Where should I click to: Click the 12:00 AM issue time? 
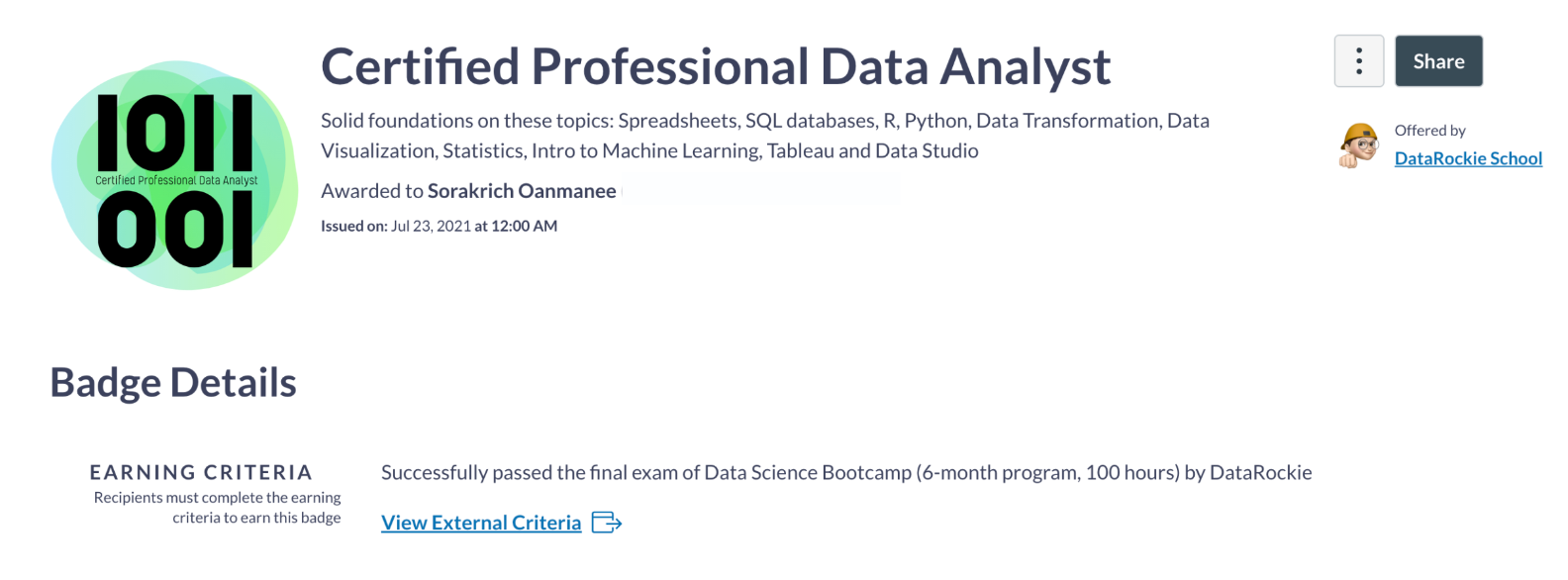click(x=524, y=227)
